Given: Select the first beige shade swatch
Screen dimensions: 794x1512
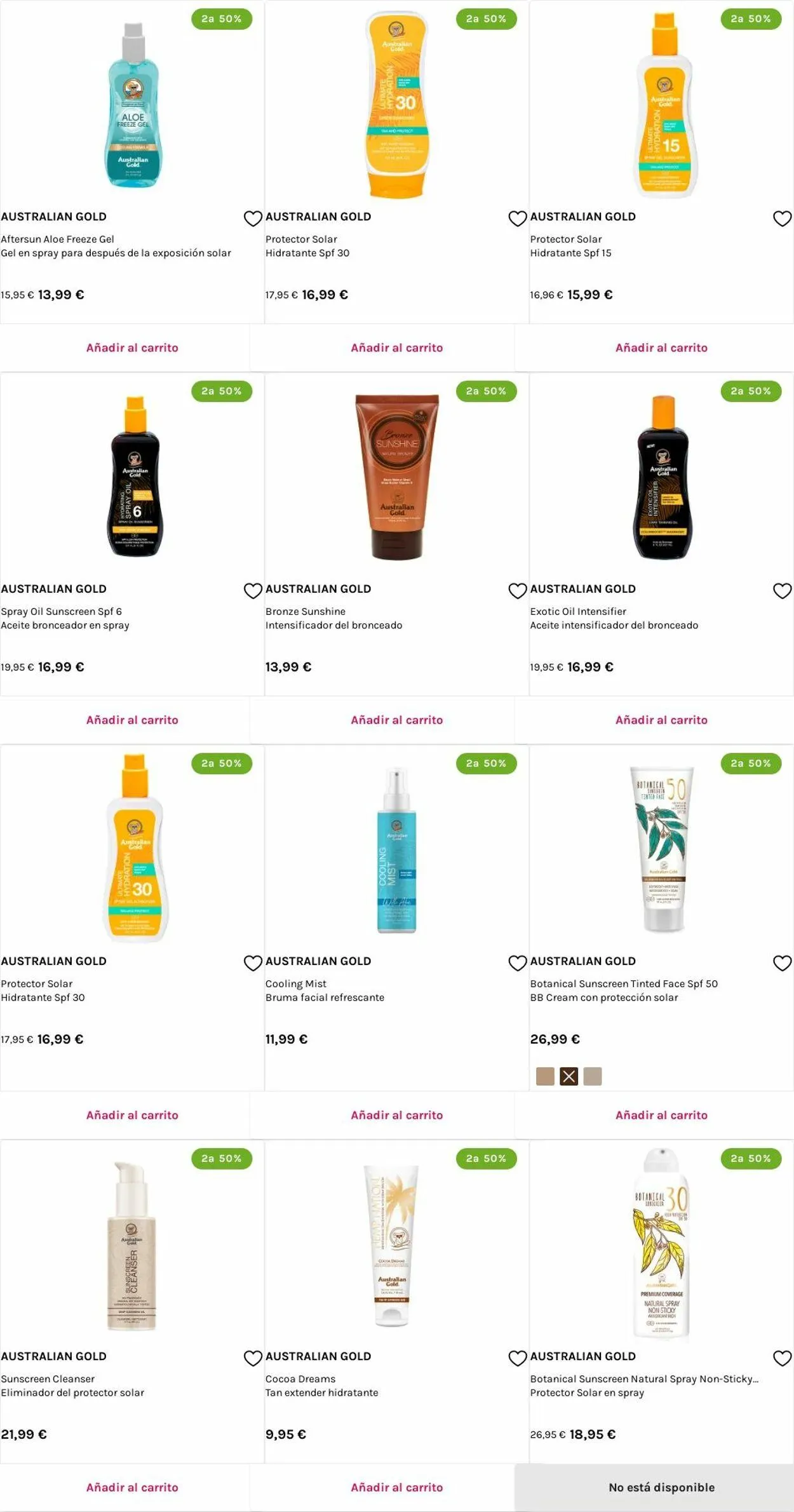Looking at the screenshot, I should pos(545,1076).
